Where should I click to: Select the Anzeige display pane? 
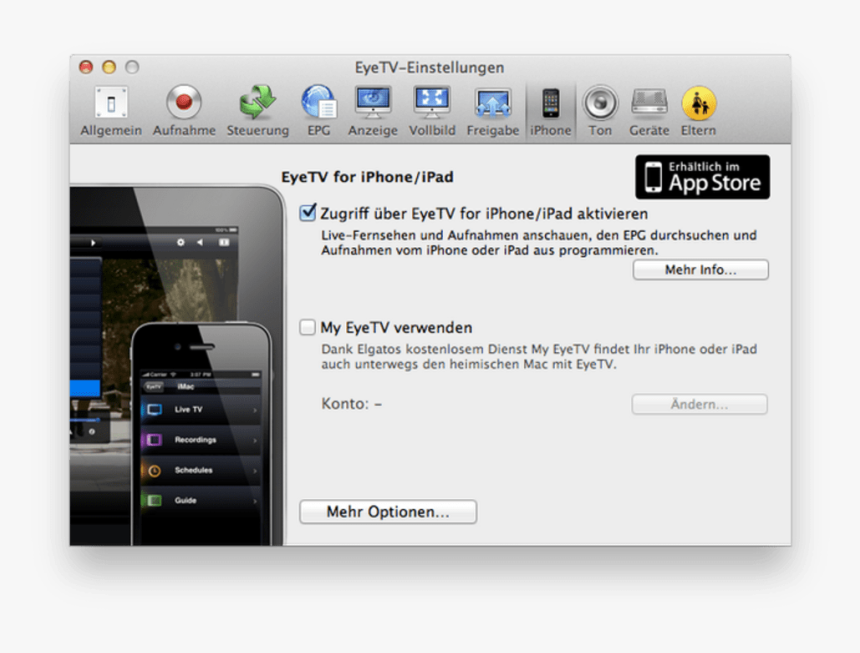coord(373,111)
